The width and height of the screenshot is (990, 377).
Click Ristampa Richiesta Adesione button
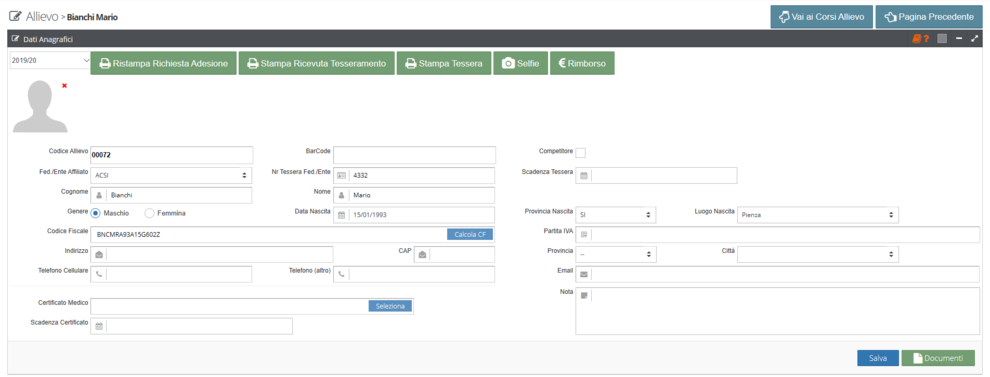[x=164, y=63]
